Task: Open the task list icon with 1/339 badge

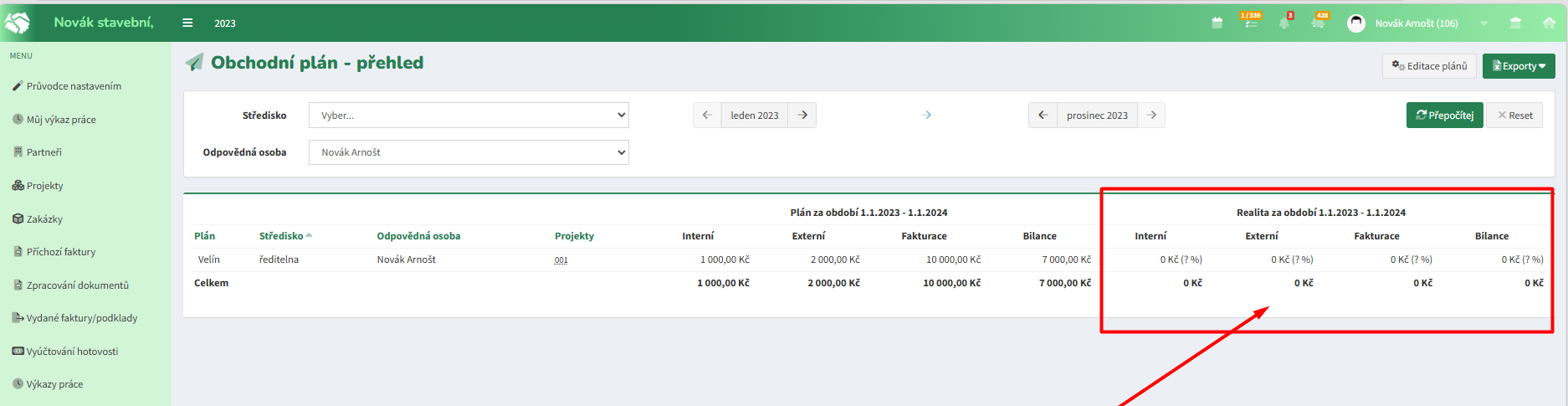Action: 1251,21
